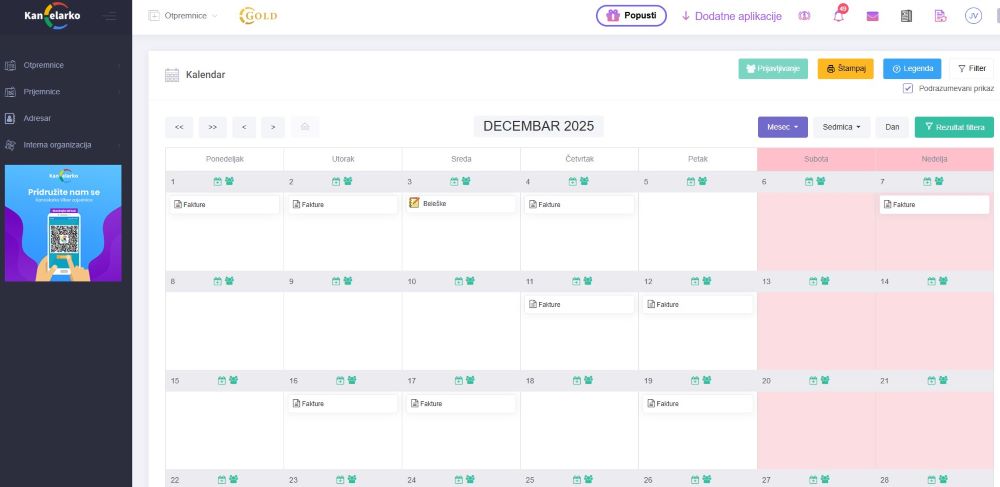The height and width of the screenshot is (487, 1000).
Task: Open Fakture entry on December 17
Action: click(461, 403)
